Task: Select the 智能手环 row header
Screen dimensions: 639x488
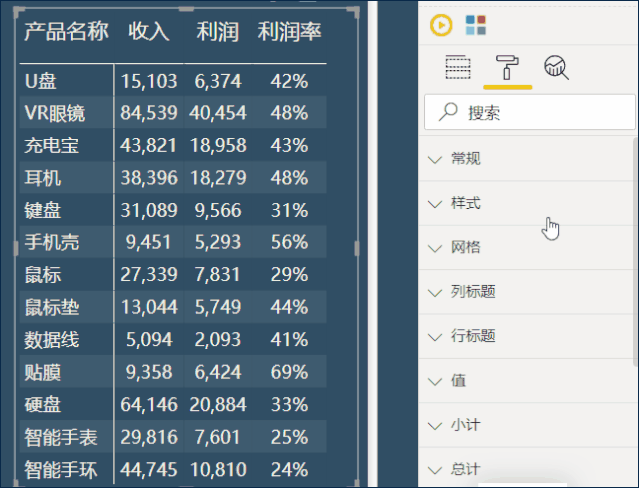Action: tap(61, 470)
